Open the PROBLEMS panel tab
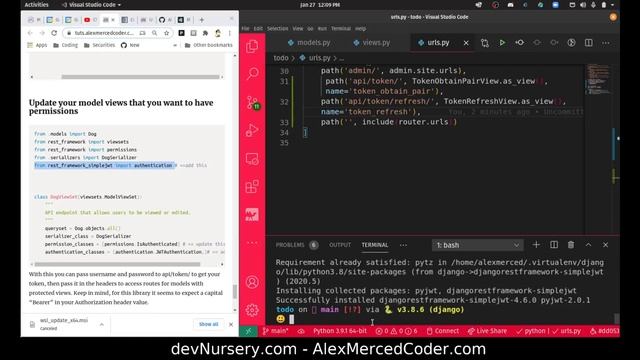The width and height of the screenshot is (640, 360). [296, 245]
